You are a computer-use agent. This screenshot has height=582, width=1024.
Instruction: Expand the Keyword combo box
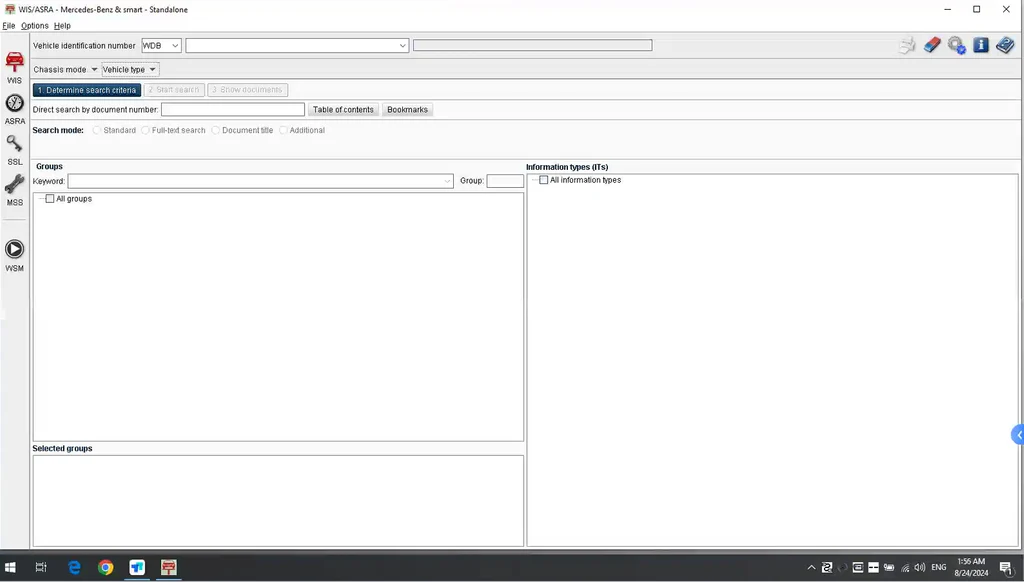[x=447, y=182]
